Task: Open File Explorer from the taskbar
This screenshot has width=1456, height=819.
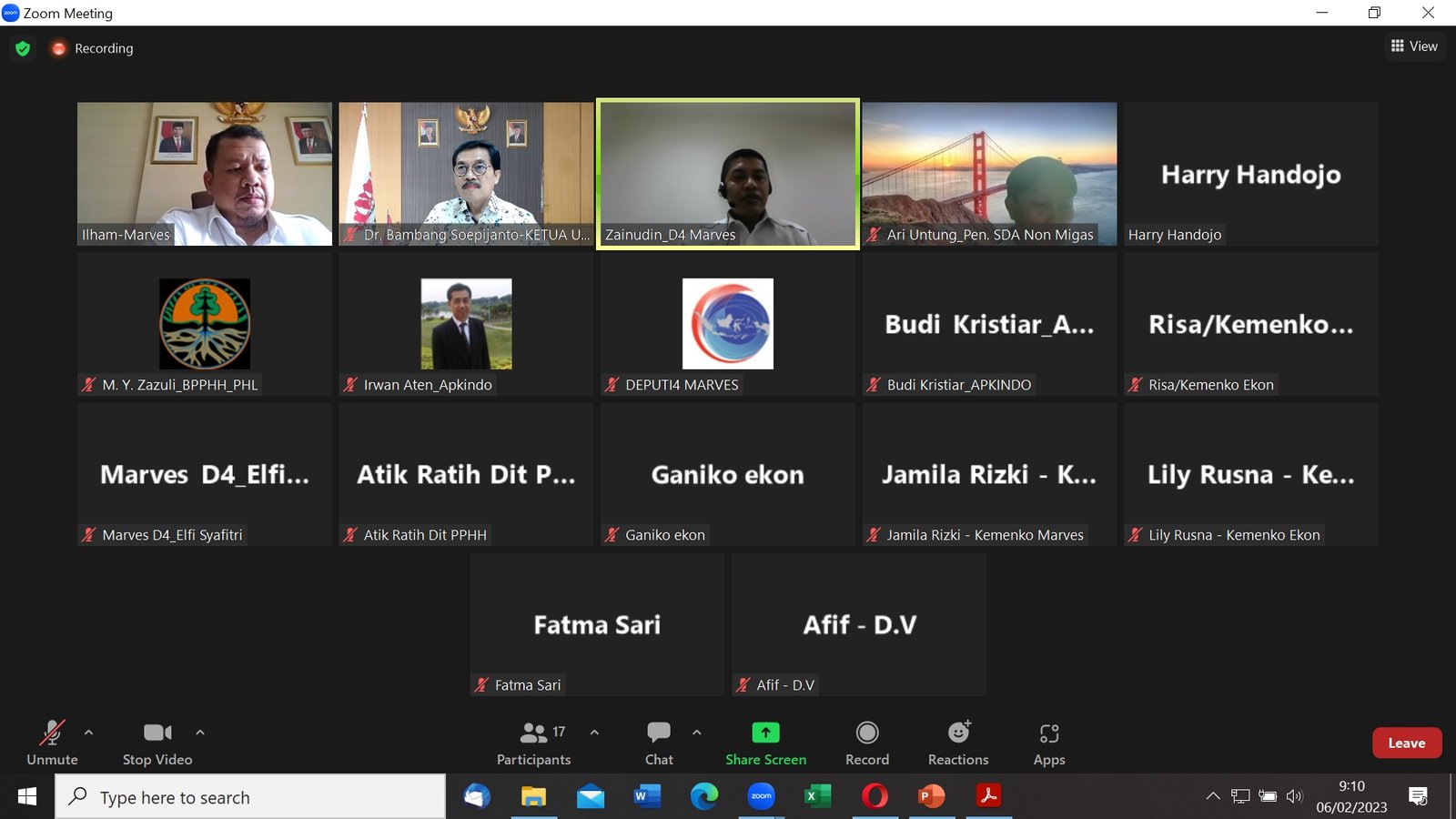Action: click(x=533, y=797)
